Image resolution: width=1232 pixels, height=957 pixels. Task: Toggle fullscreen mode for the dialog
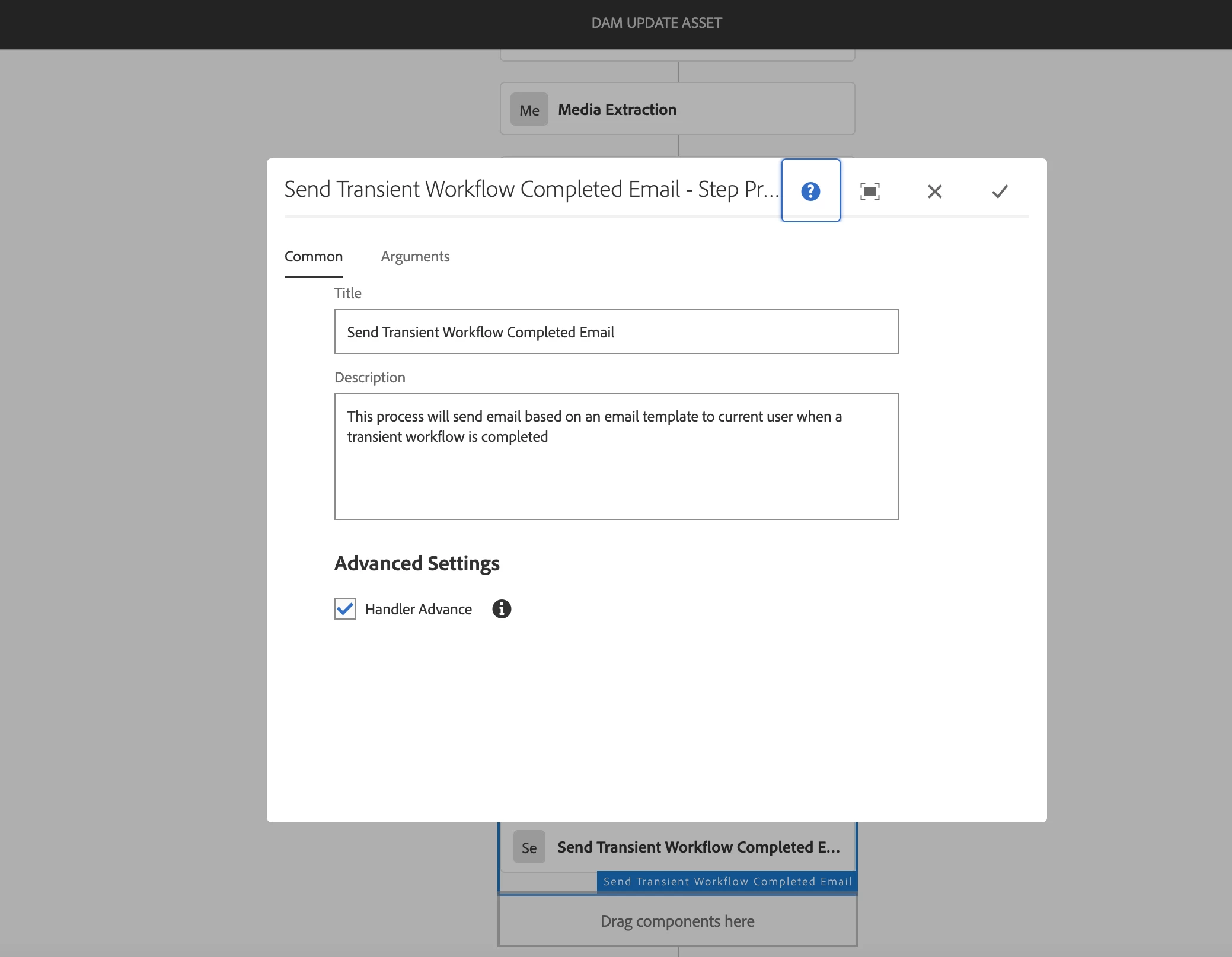[870, 191]
